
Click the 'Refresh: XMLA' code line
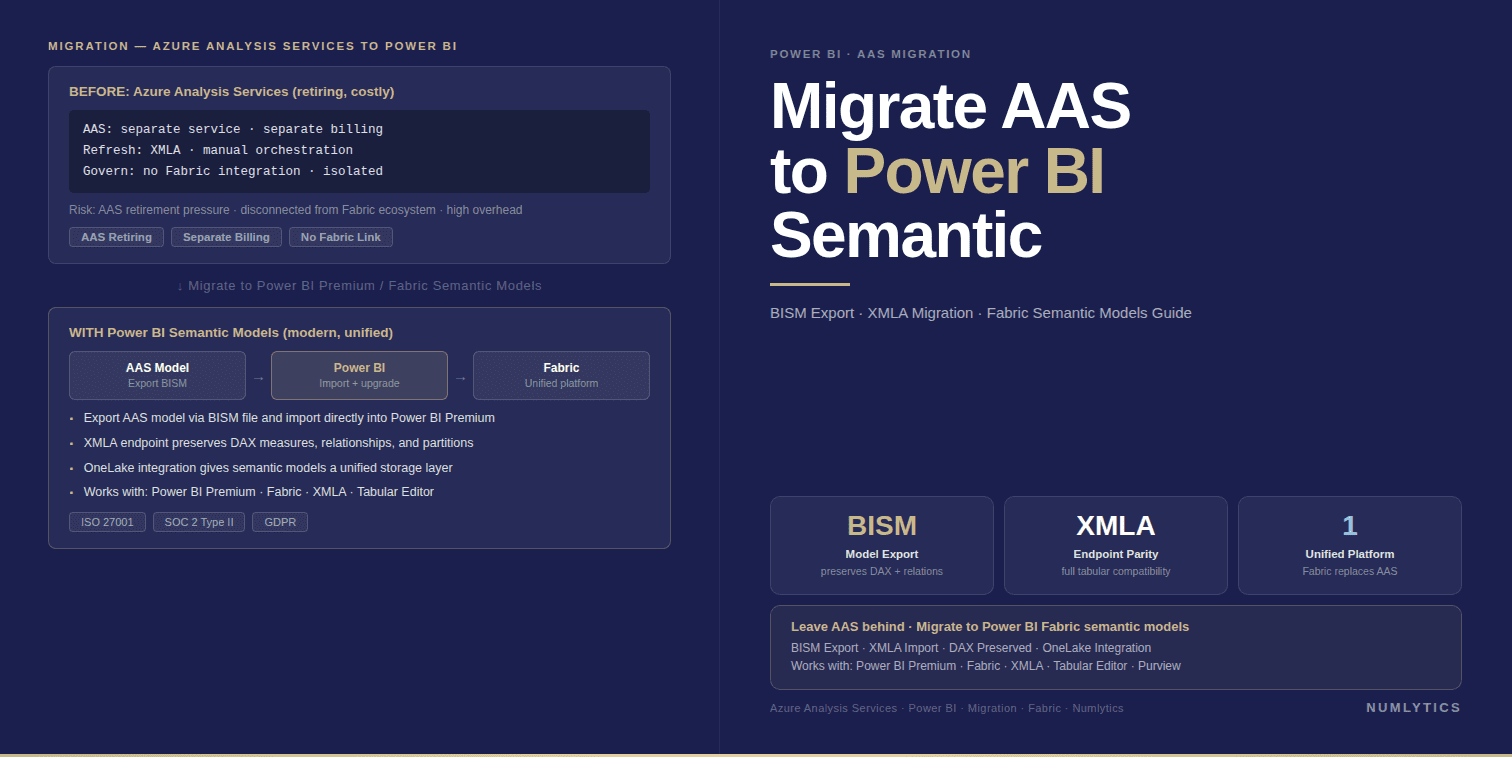(218, 150)
